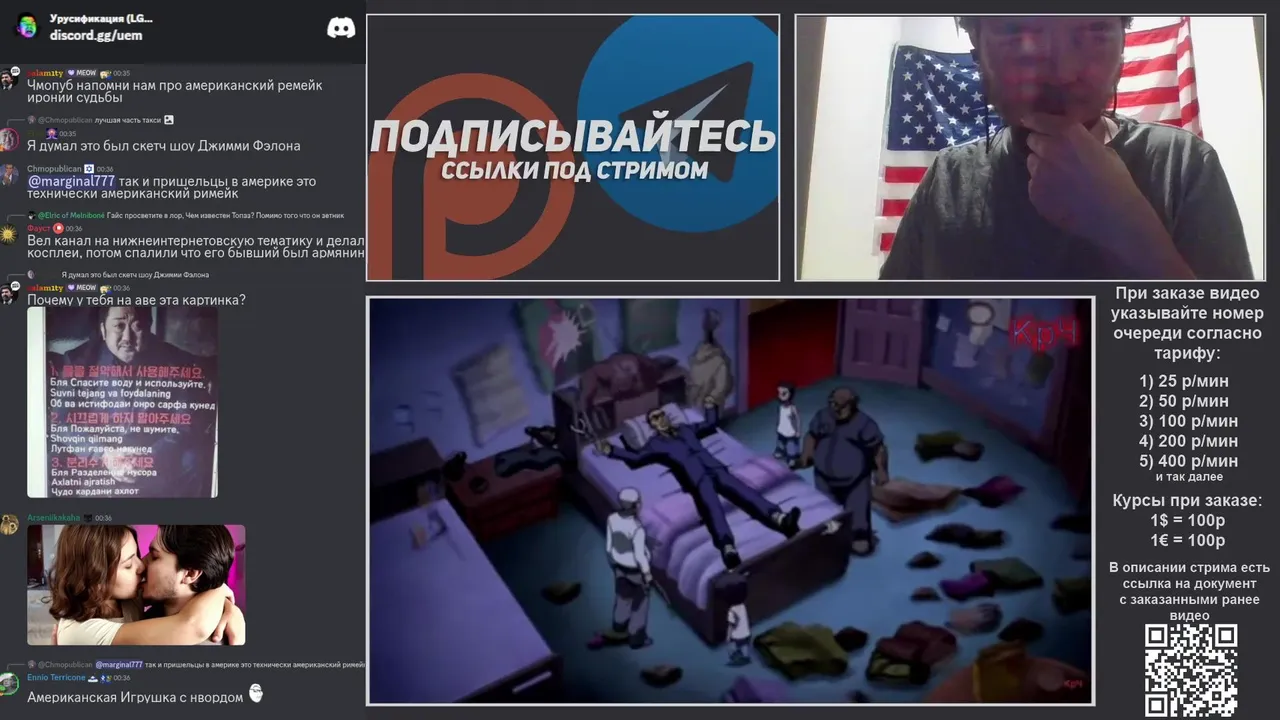Click the '1$ = 100р' exchange rate
1280x720 pixels.
click(1187, 521)
